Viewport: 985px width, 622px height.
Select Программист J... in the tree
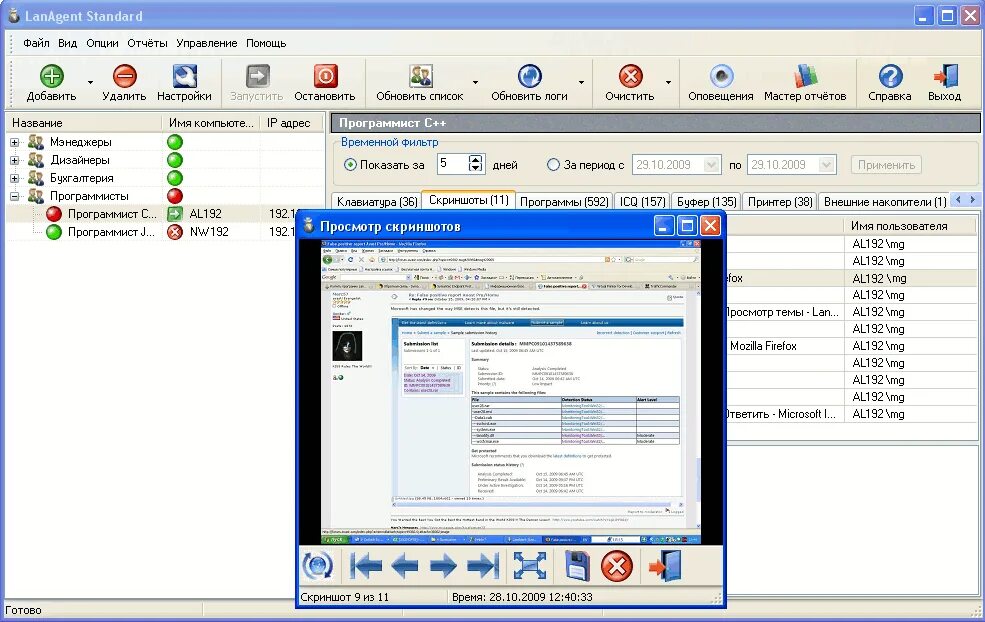point(111,232)
